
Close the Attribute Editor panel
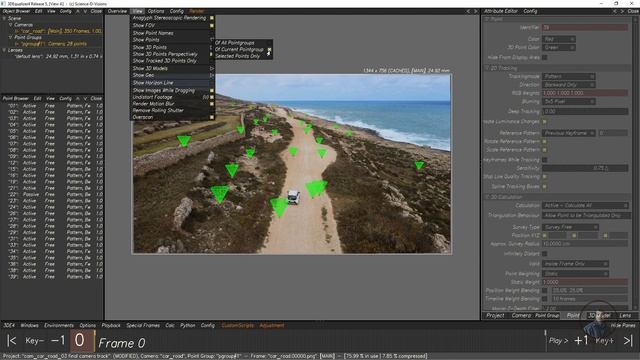click(x=633, y=11)
